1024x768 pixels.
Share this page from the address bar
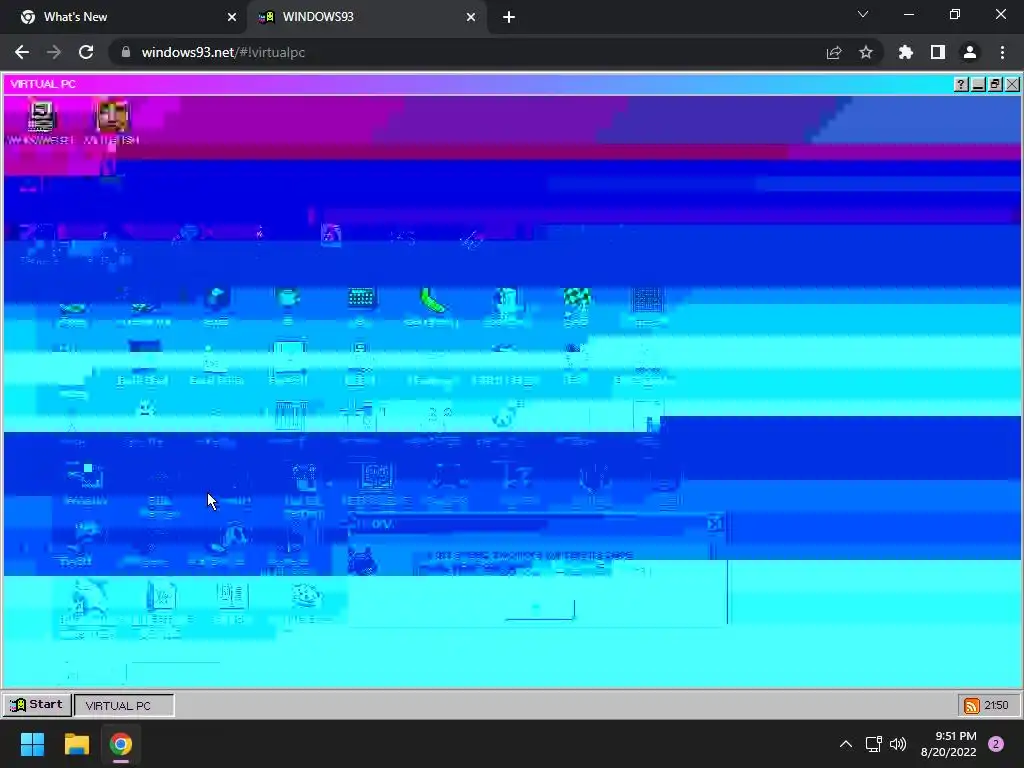tap(834, 52)
